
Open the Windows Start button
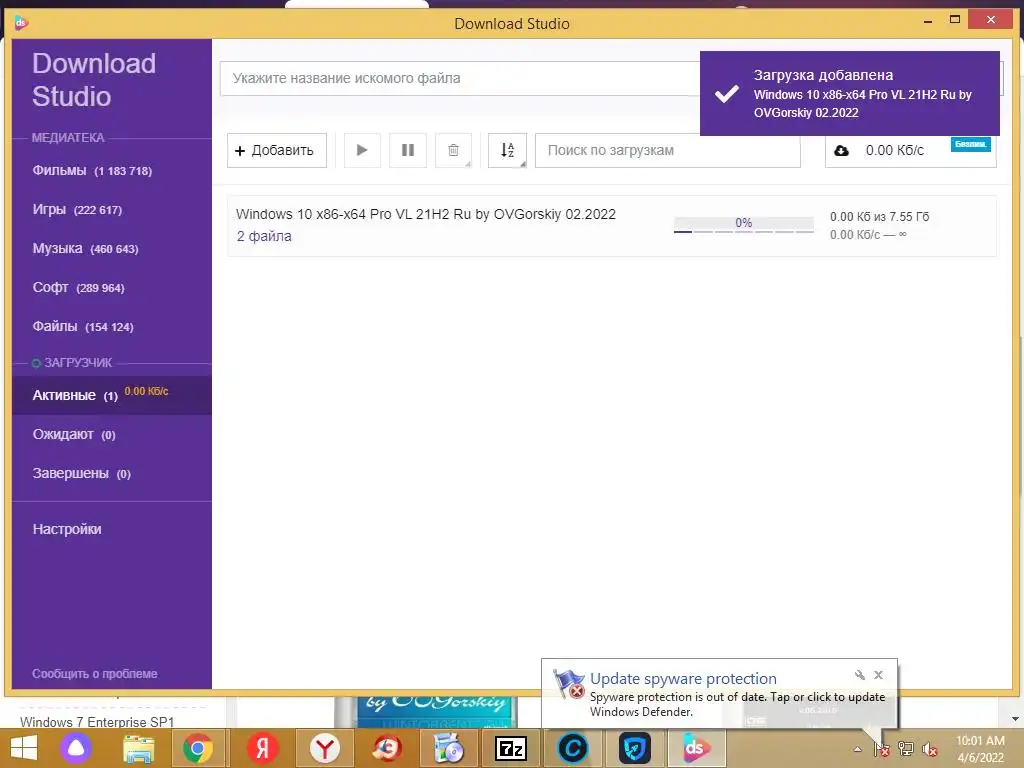[24, 748]
